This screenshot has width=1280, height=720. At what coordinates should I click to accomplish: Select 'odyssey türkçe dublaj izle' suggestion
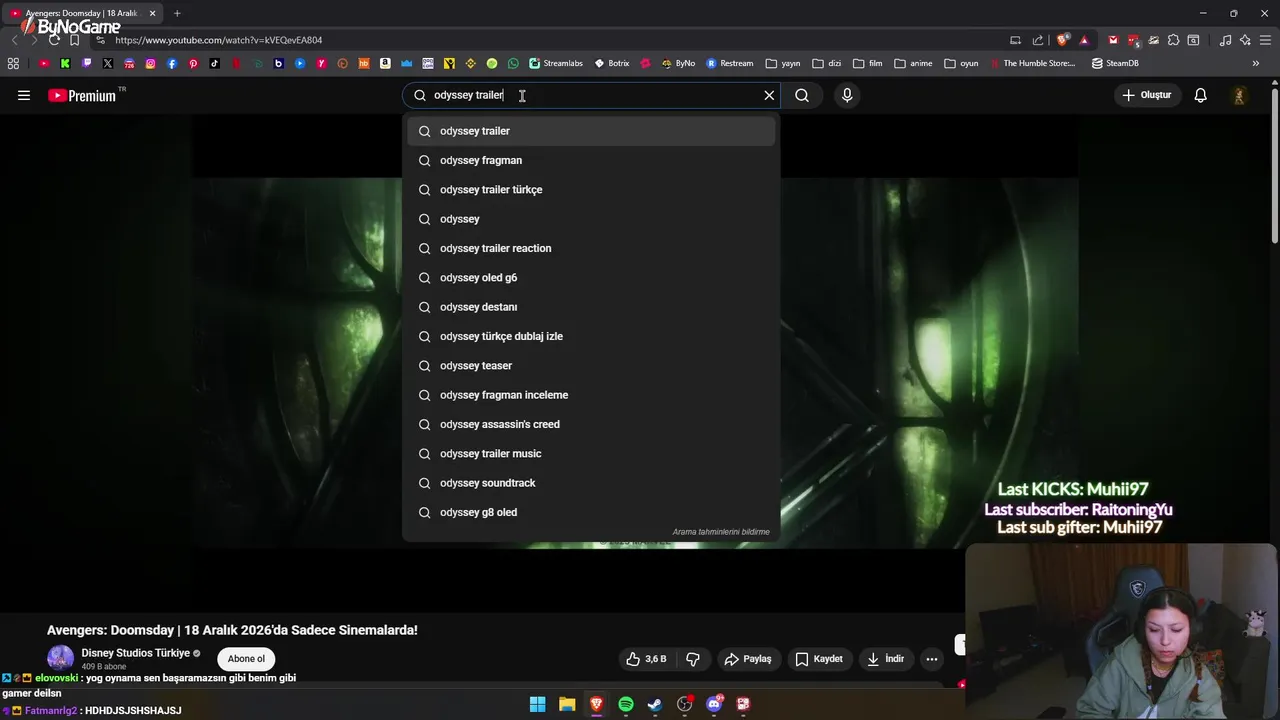click(x=591, y=336)
